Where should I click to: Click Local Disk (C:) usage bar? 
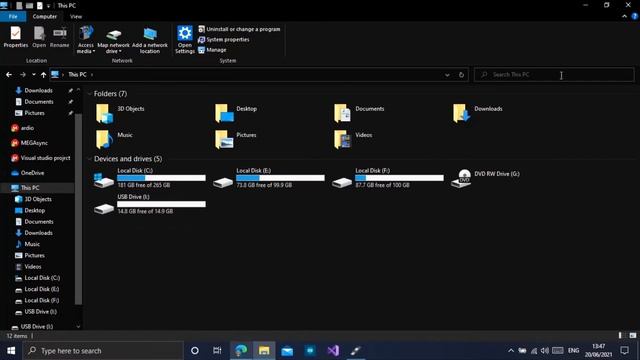point(161,178)
